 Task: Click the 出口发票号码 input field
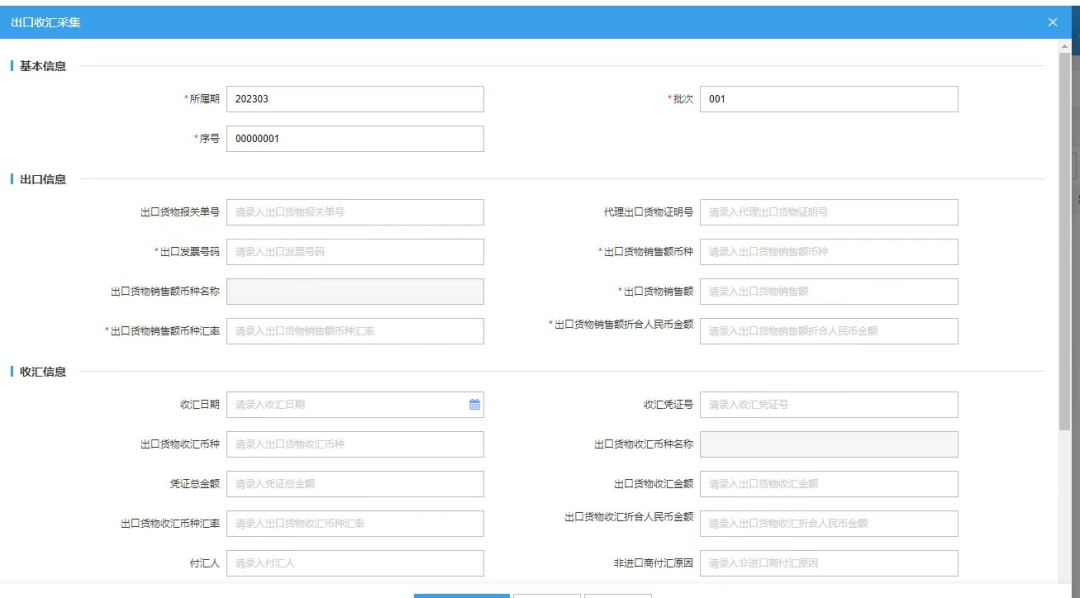[x=355, y=252]
